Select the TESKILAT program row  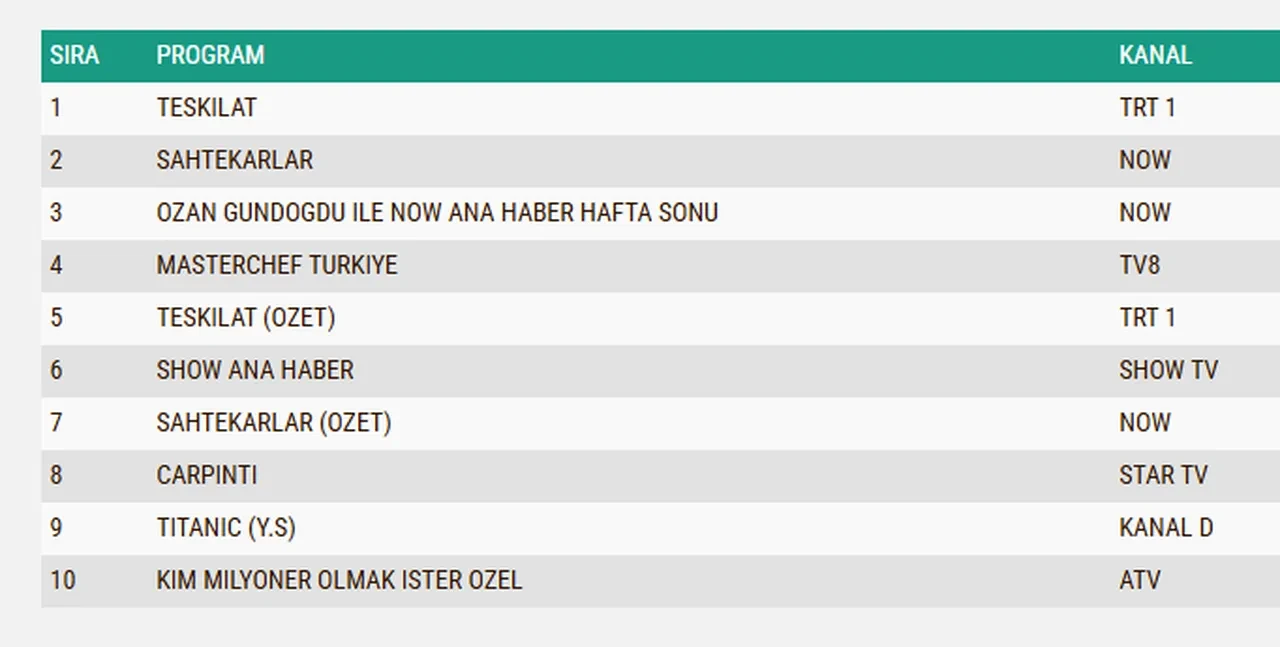[x=206, y=108]
